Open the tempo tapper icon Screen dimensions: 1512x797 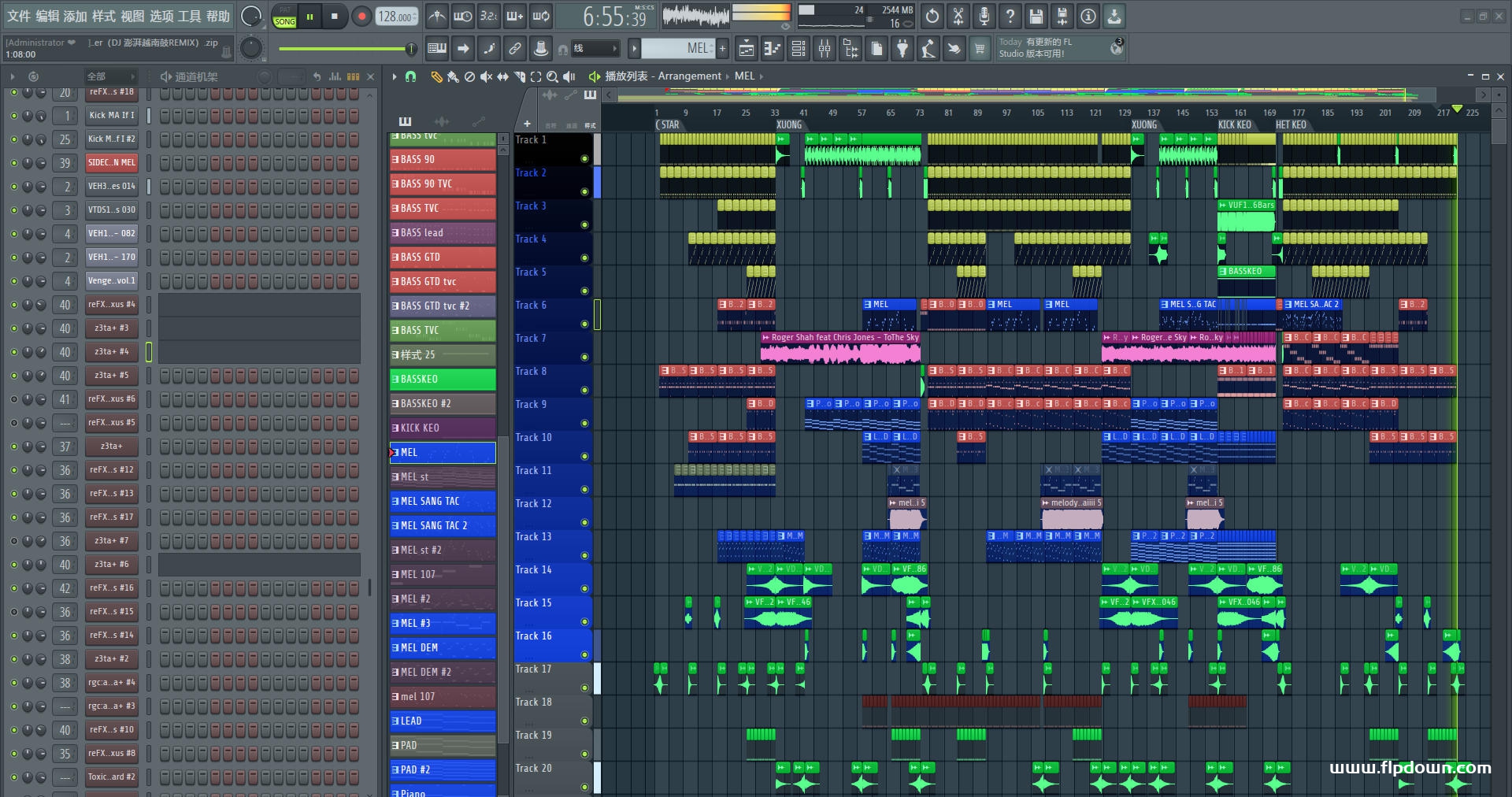[x=928, y=49]
